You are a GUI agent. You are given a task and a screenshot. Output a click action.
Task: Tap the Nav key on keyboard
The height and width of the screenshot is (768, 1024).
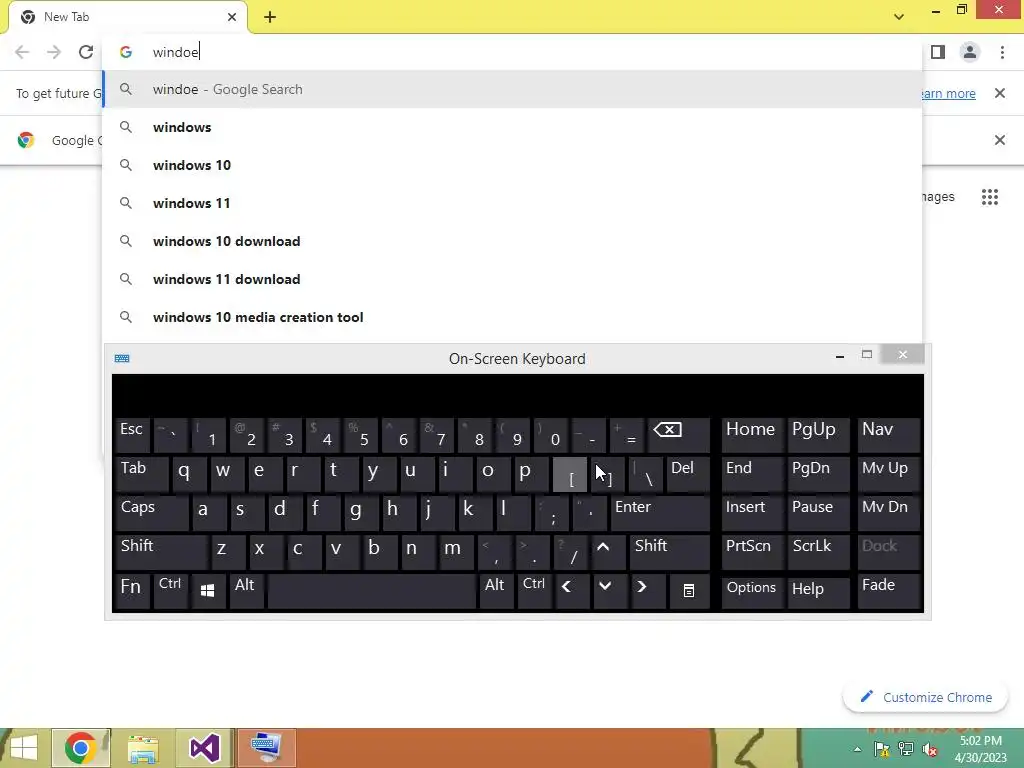tap(889, 435)
